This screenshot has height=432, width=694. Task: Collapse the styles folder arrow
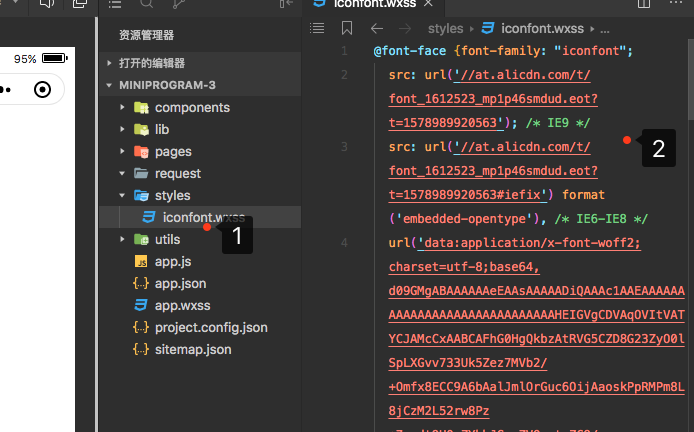tap(123, 195)
